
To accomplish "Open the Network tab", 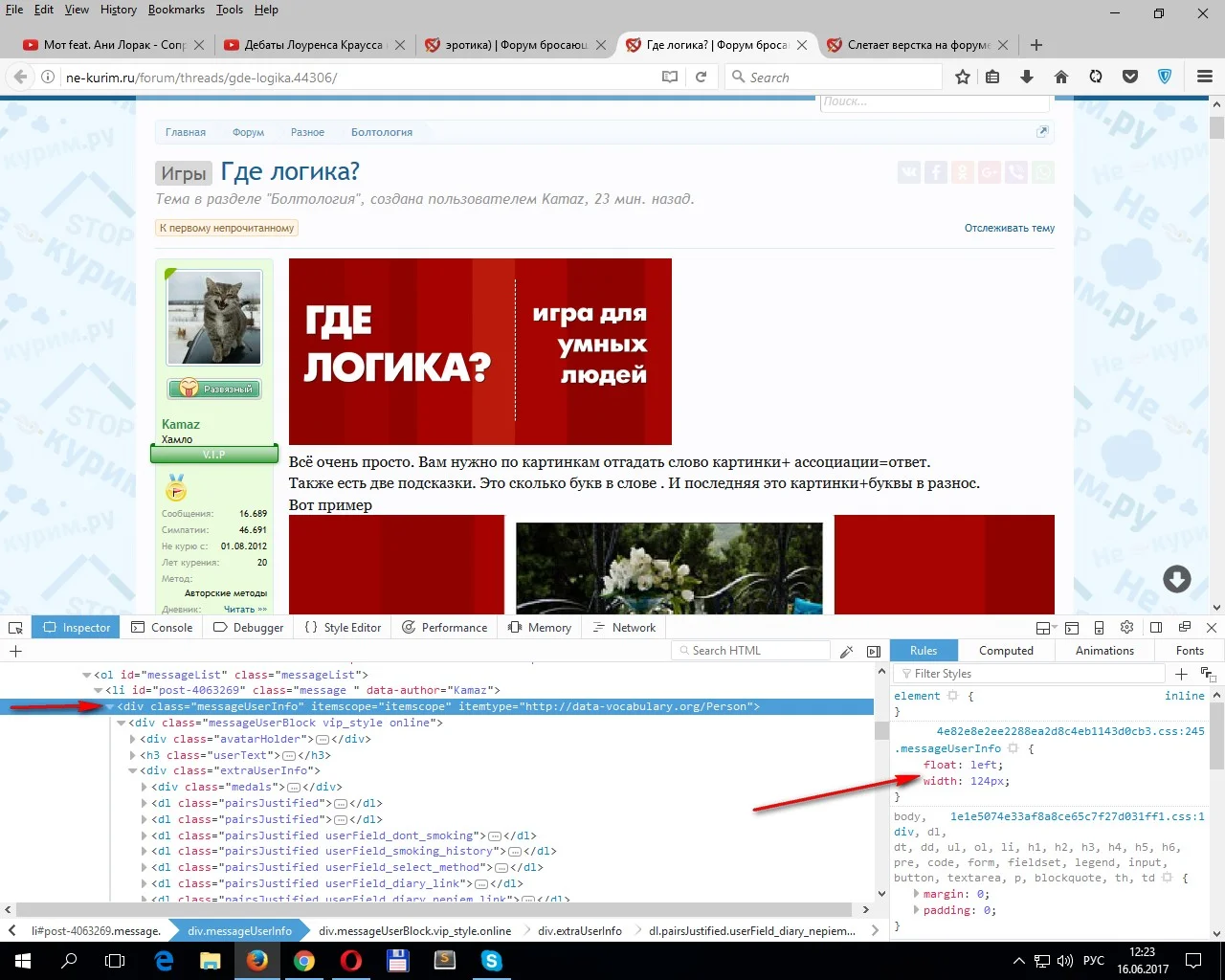I will pyautogui.click(x=624, y=628).
